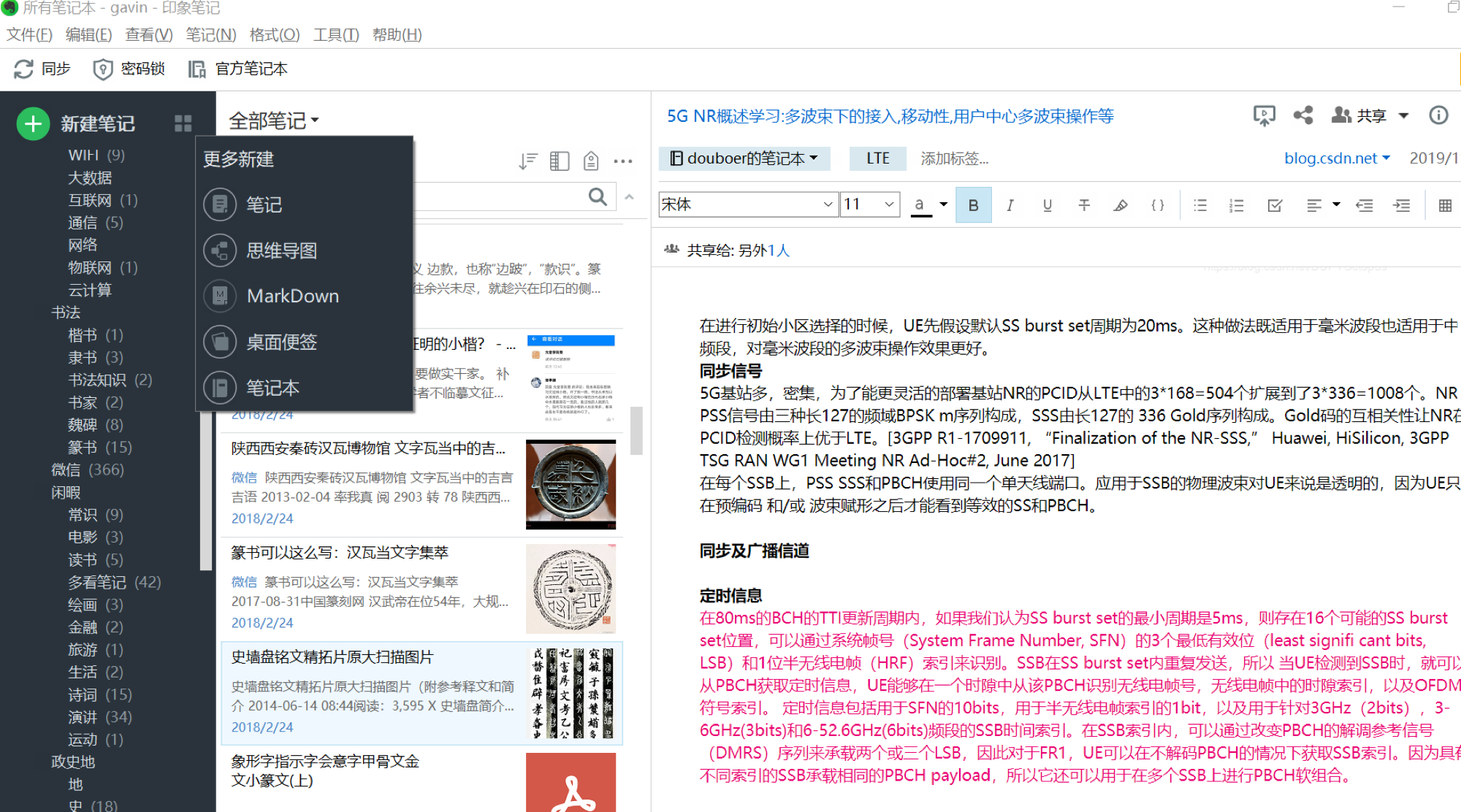Screen dimensions: 1461x812
Task: Click the LTE tag
Action: [x=878, y=158]
